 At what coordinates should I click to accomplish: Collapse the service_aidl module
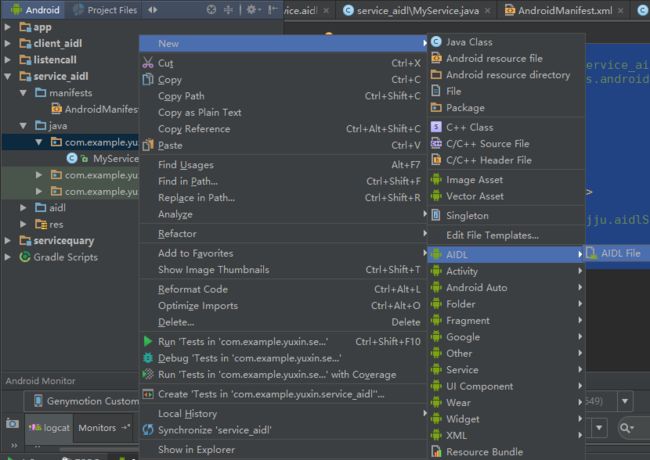tap(7, 76)
